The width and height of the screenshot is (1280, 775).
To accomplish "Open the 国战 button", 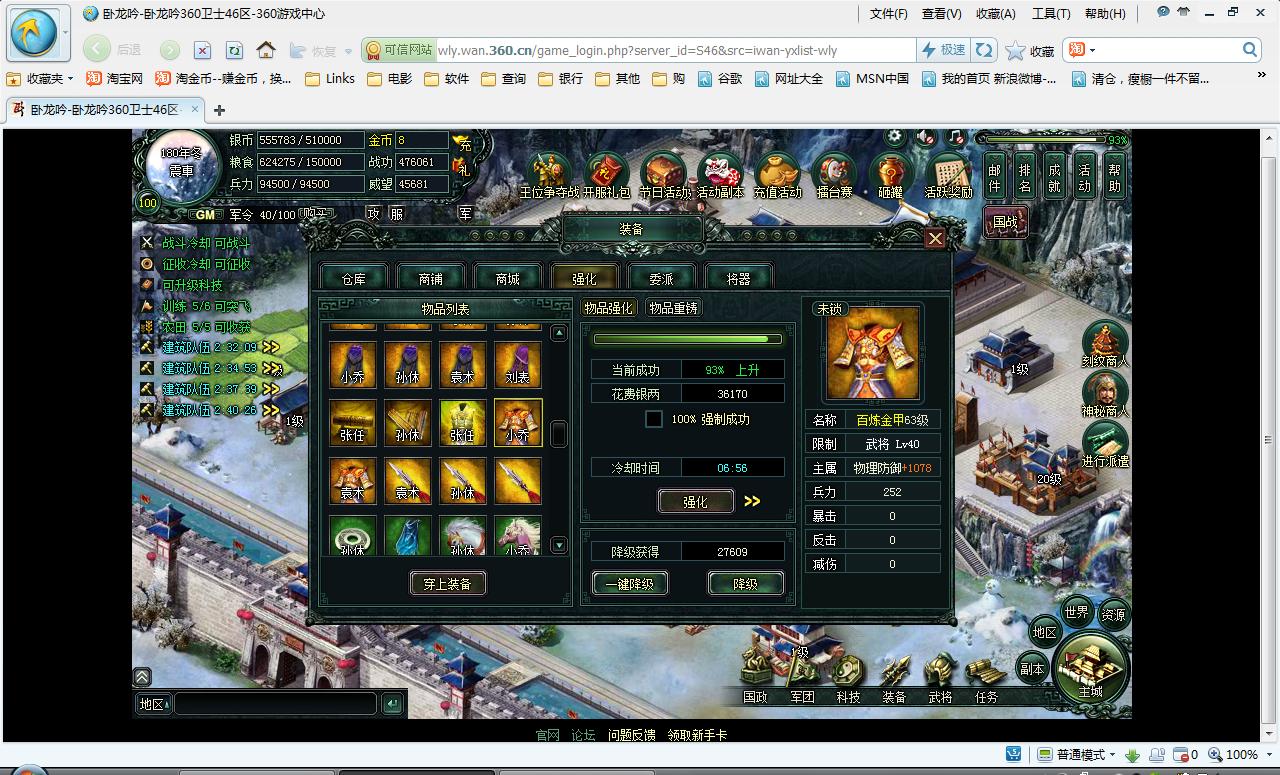I will tap(1005, 222).
